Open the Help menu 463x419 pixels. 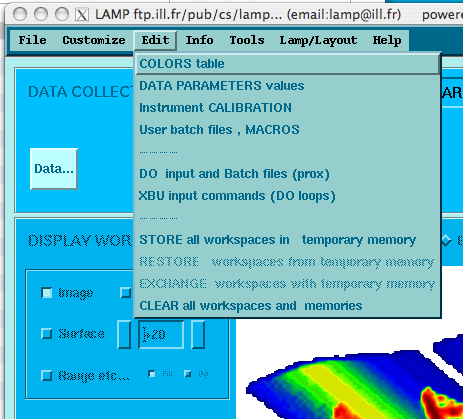click(387, 40)
